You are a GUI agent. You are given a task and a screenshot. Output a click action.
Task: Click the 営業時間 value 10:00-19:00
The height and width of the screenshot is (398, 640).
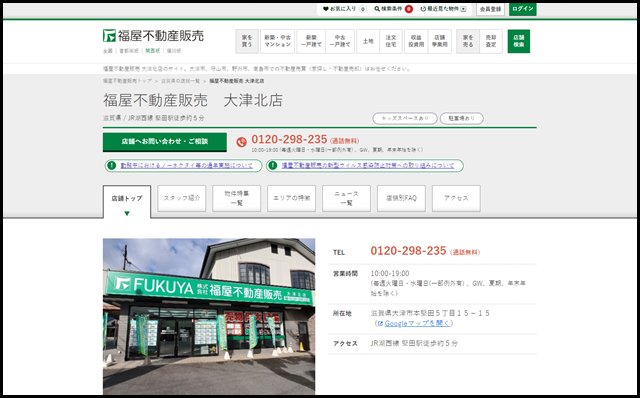[390, 273]
